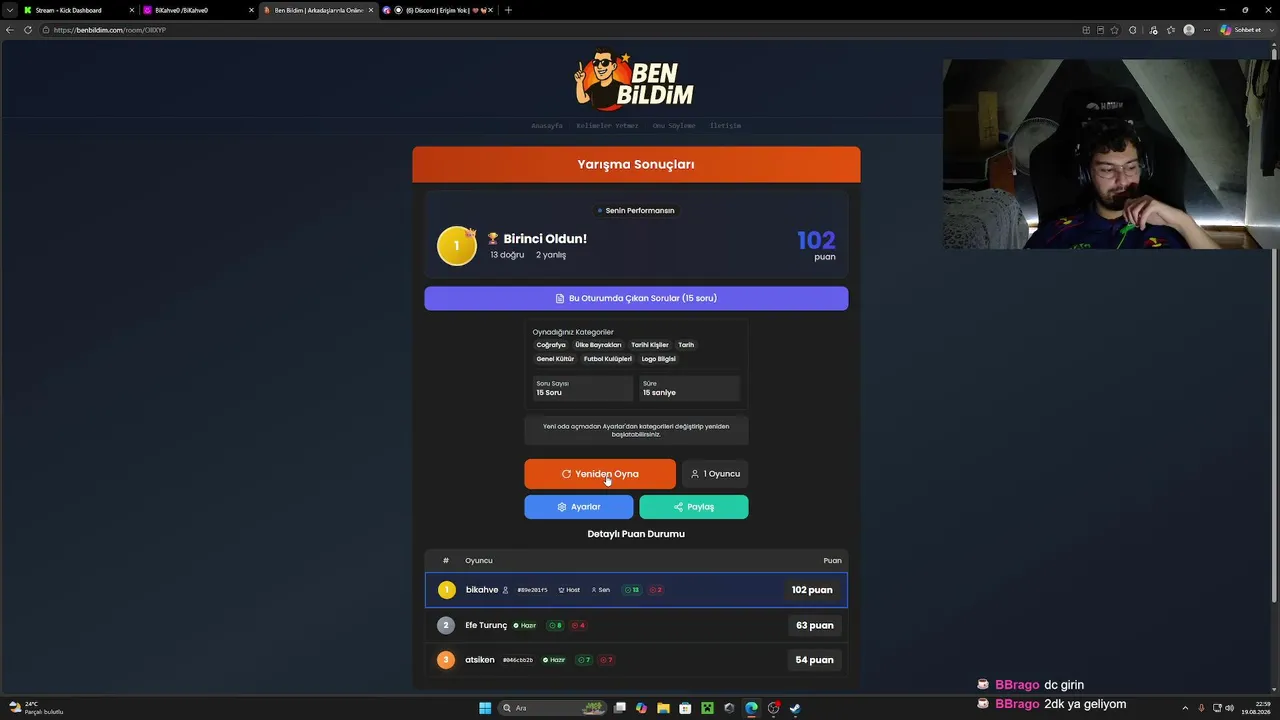Click the 1 Oyuncu button
Screen dimensions: 1280x720
coord(715,474)
